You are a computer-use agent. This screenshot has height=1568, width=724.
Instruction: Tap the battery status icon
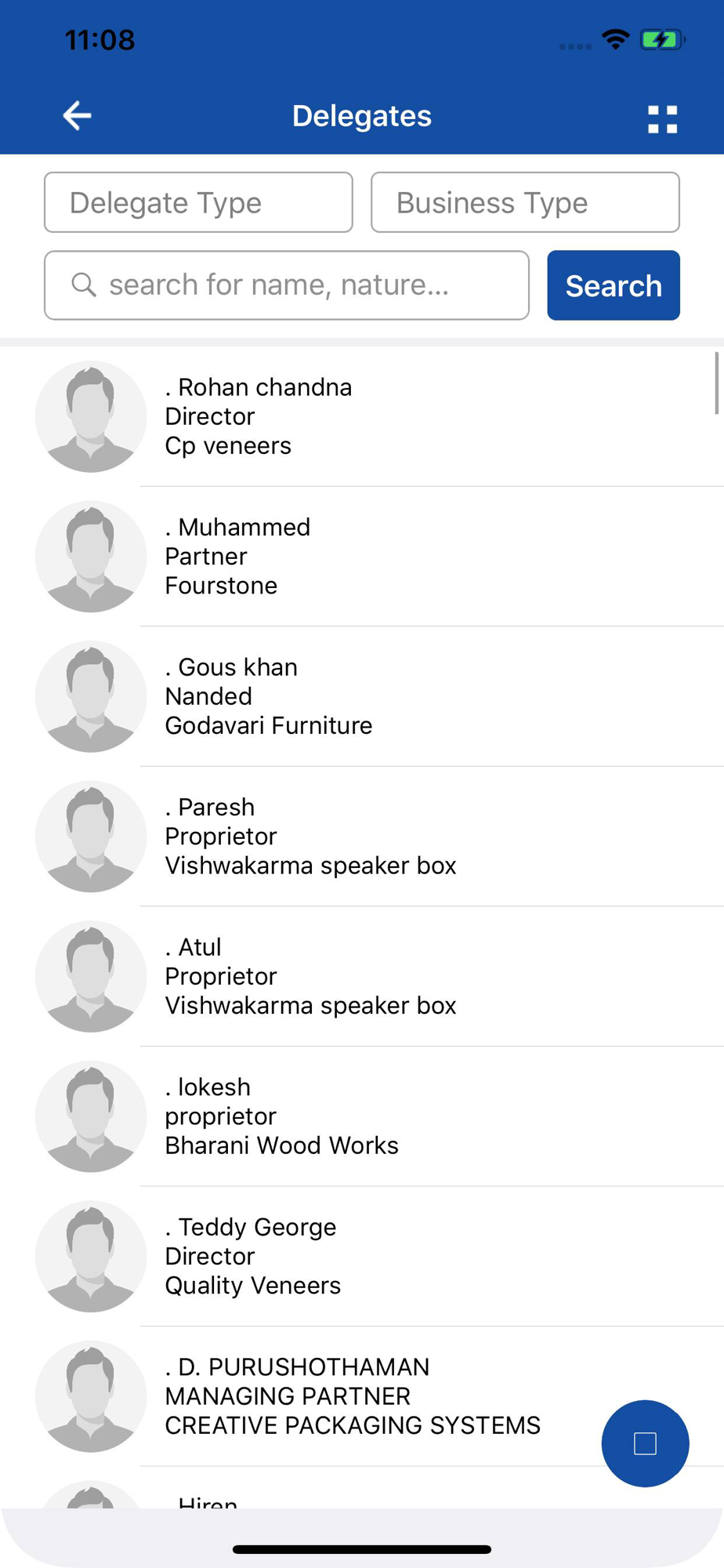point(662,39)
